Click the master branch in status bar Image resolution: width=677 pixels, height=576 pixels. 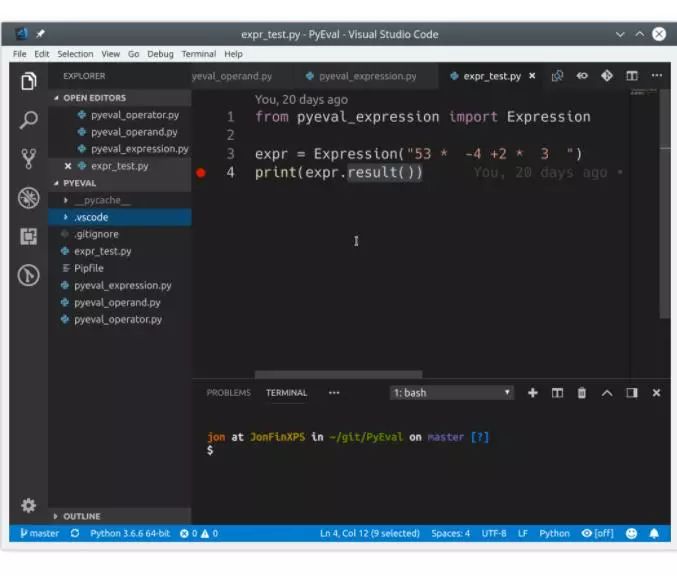[x=39, y=534]
